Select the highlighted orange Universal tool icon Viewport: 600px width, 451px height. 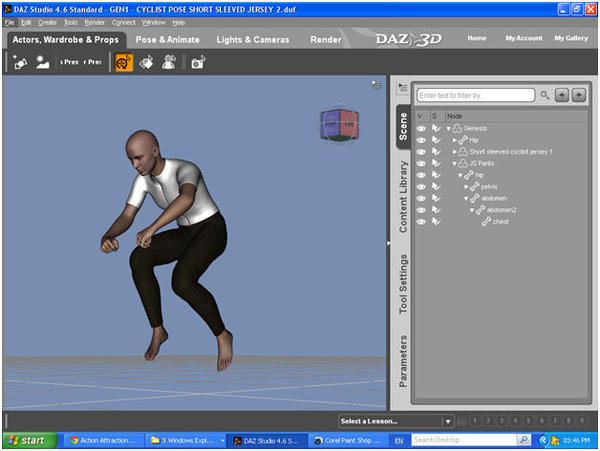pos(124,62)
